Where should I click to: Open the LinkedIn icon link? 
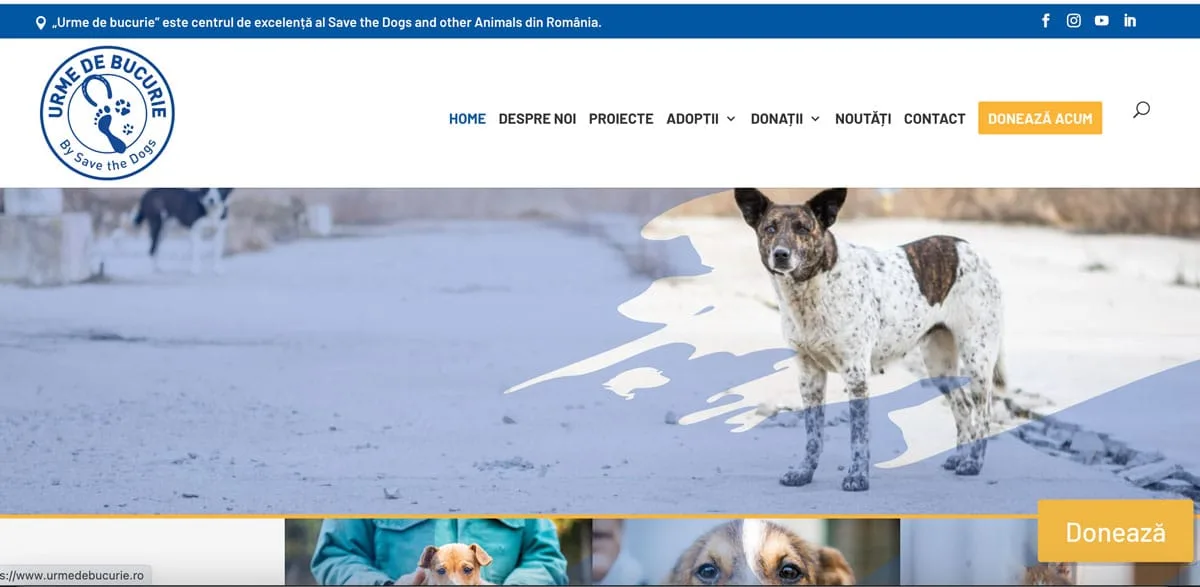[x=1130, y=20]
